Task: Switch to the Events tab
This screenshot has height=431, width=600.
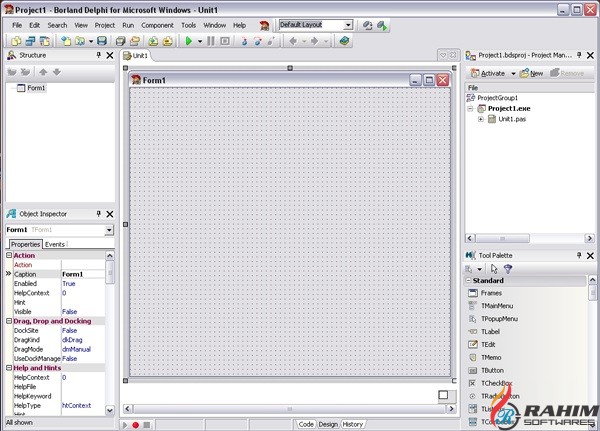Action: pos(55,244)
